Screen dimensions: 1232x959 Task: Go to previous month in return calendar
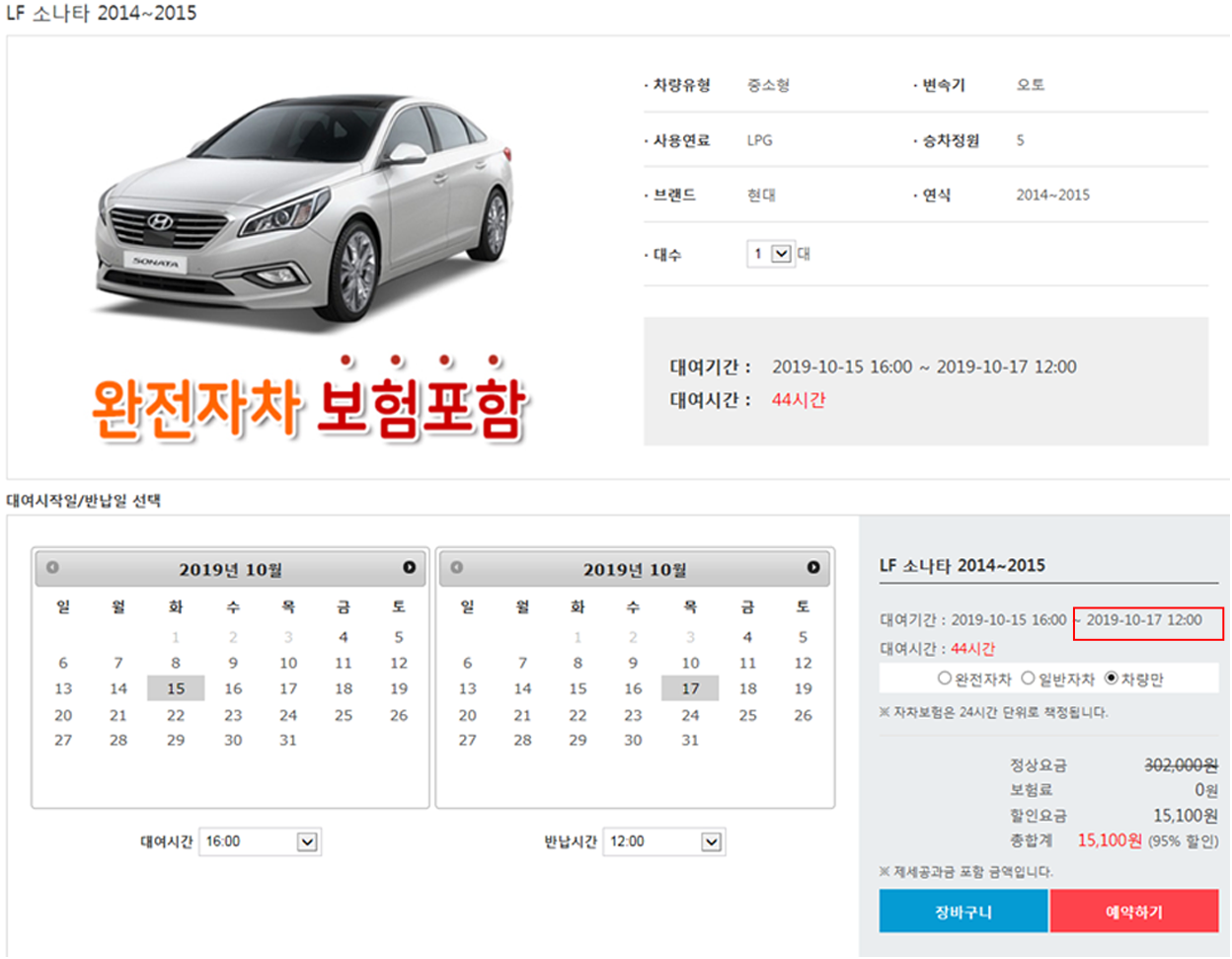click(456, 568)
